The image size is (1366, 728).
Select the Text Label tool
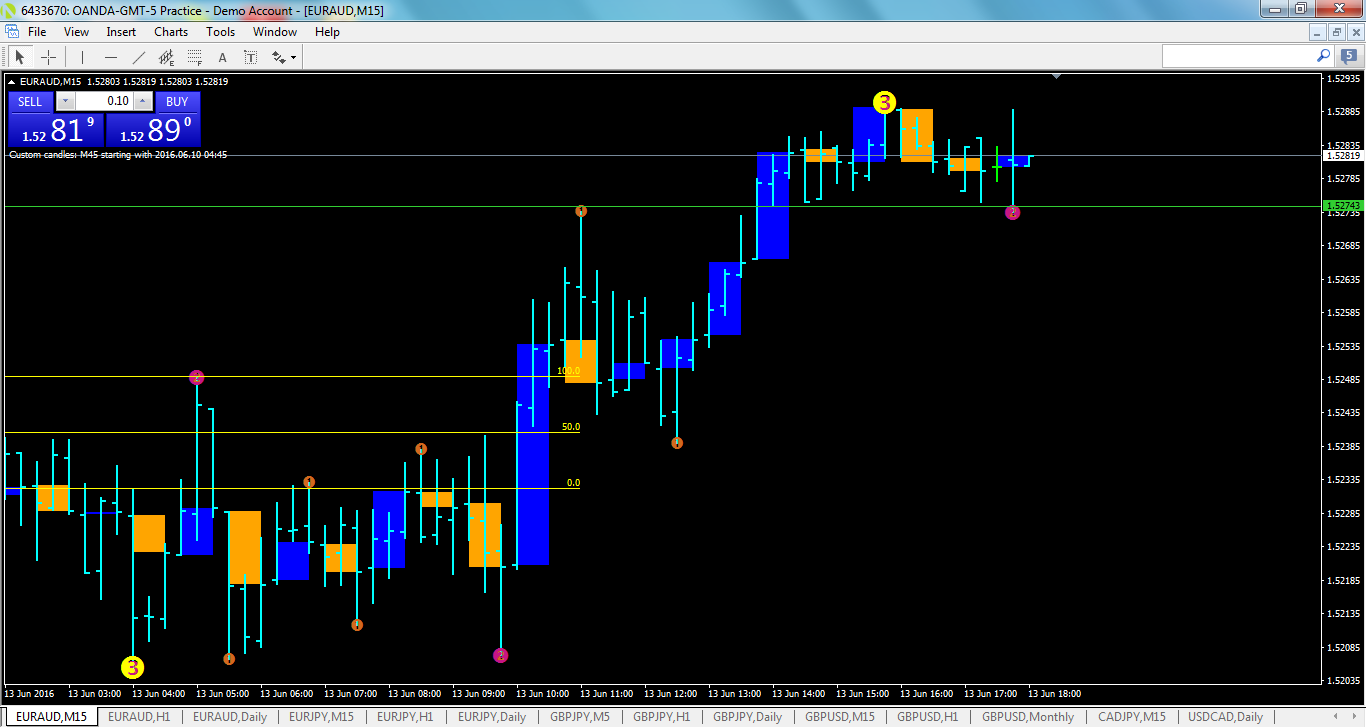click(x=250, y=57)
